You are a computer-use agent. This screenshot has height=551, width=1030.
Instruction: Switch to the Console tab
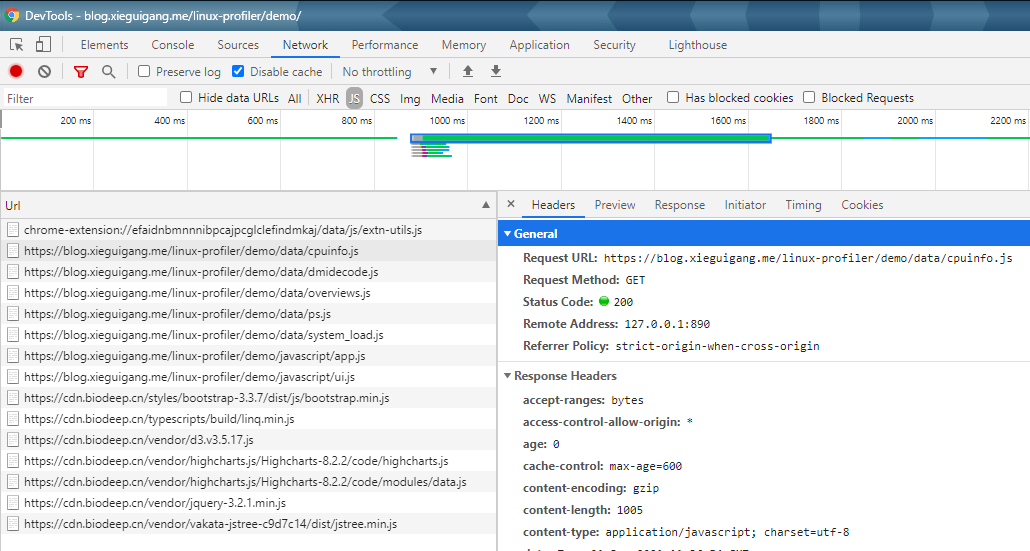(173, 45)
